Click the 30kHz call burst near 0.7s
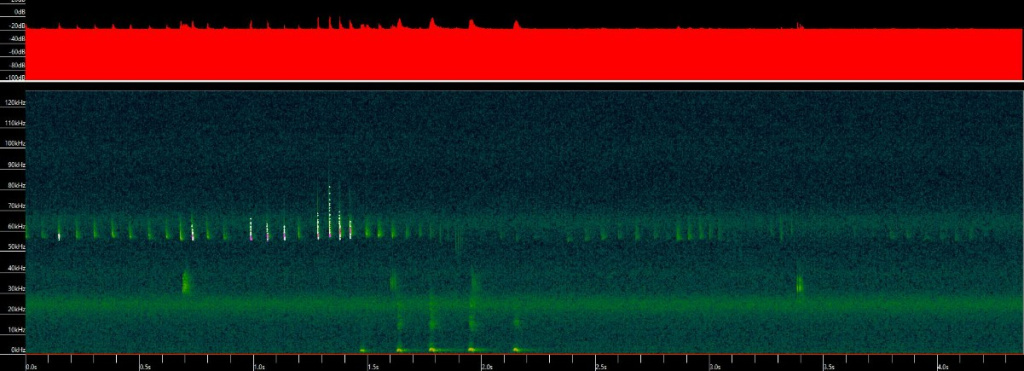Screen dimensions: 1024x371 [x=186, y=281]
